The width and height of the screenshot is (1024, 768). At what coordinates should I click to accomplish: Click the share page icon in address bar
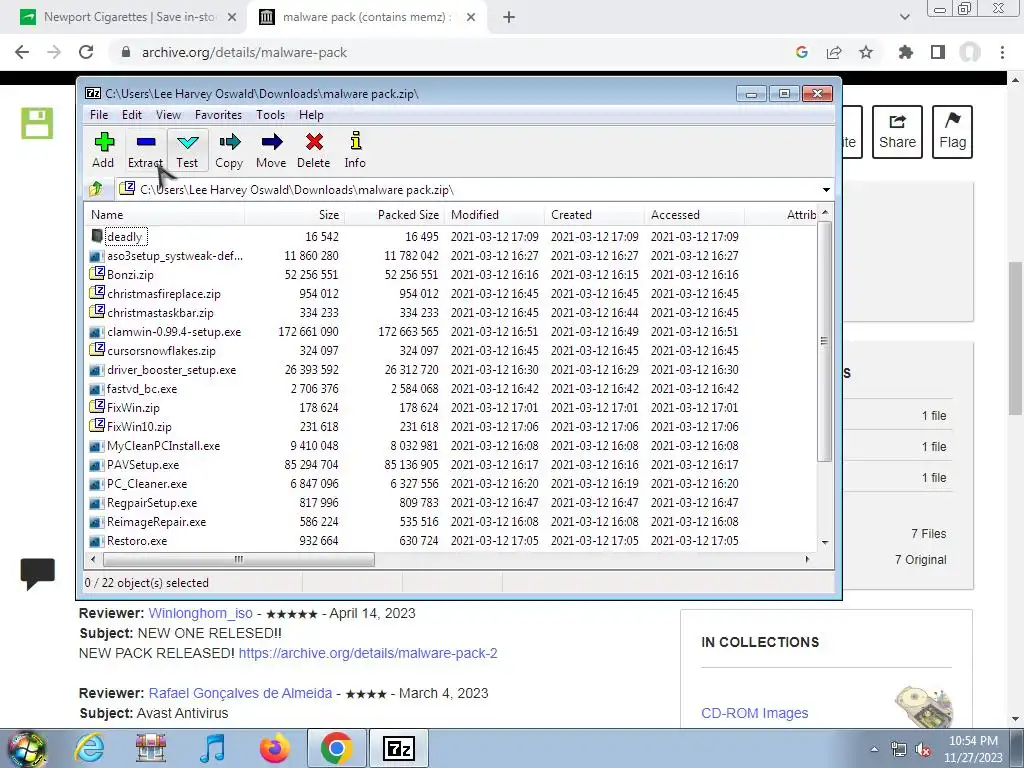pyautogui.click(x=834, y=52)
